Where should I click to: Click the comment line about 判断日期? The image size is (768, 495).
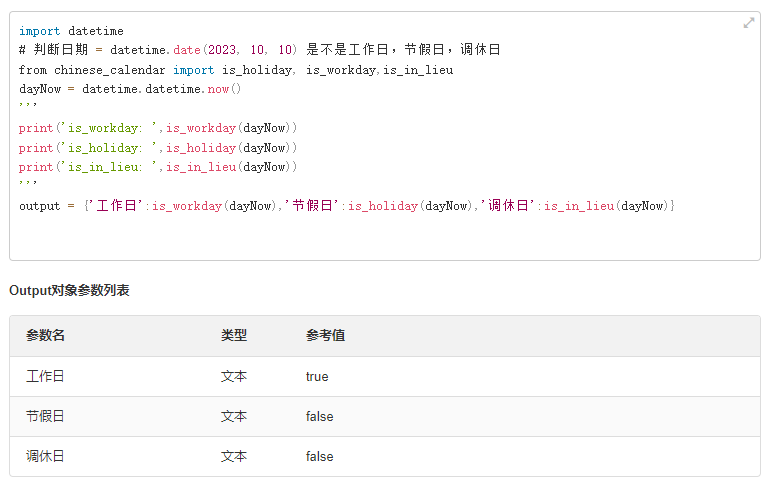pos(259,50)
